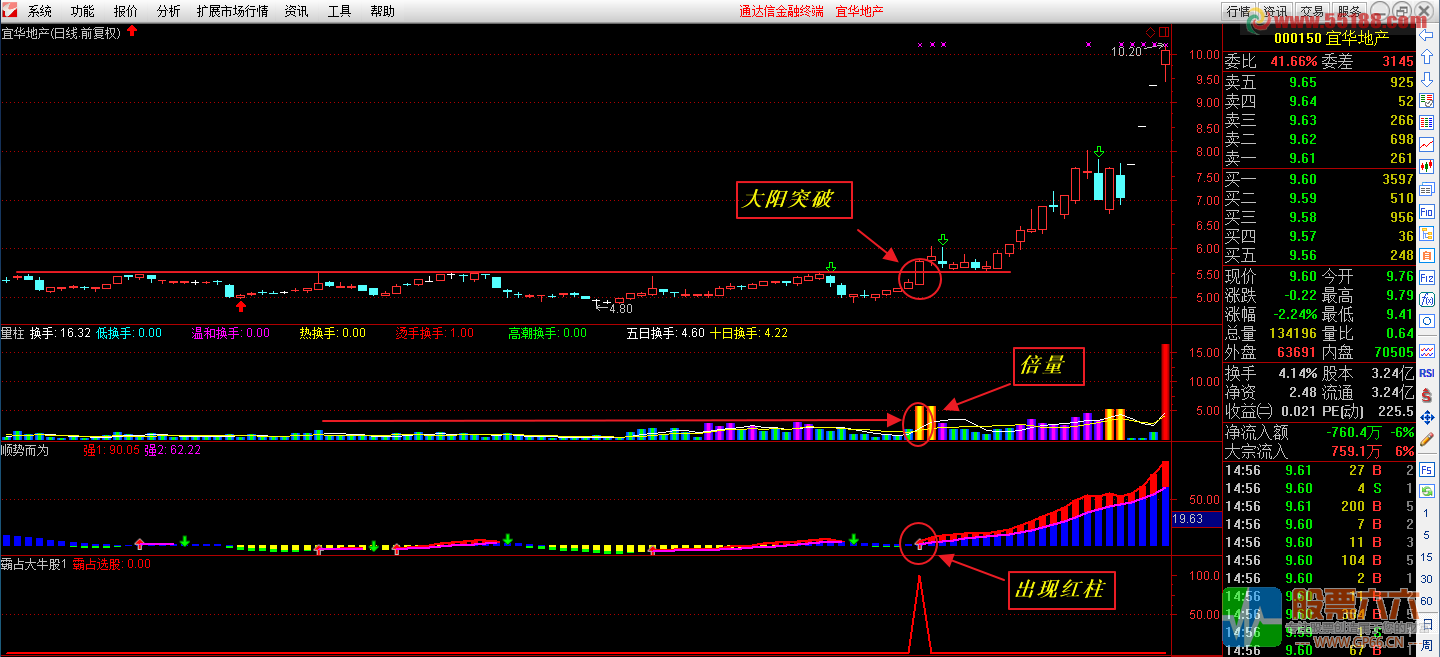Click the F10 company info icon
Image resolution: width=1440 pixels, height=657 pixels.
click(1426, 211)
